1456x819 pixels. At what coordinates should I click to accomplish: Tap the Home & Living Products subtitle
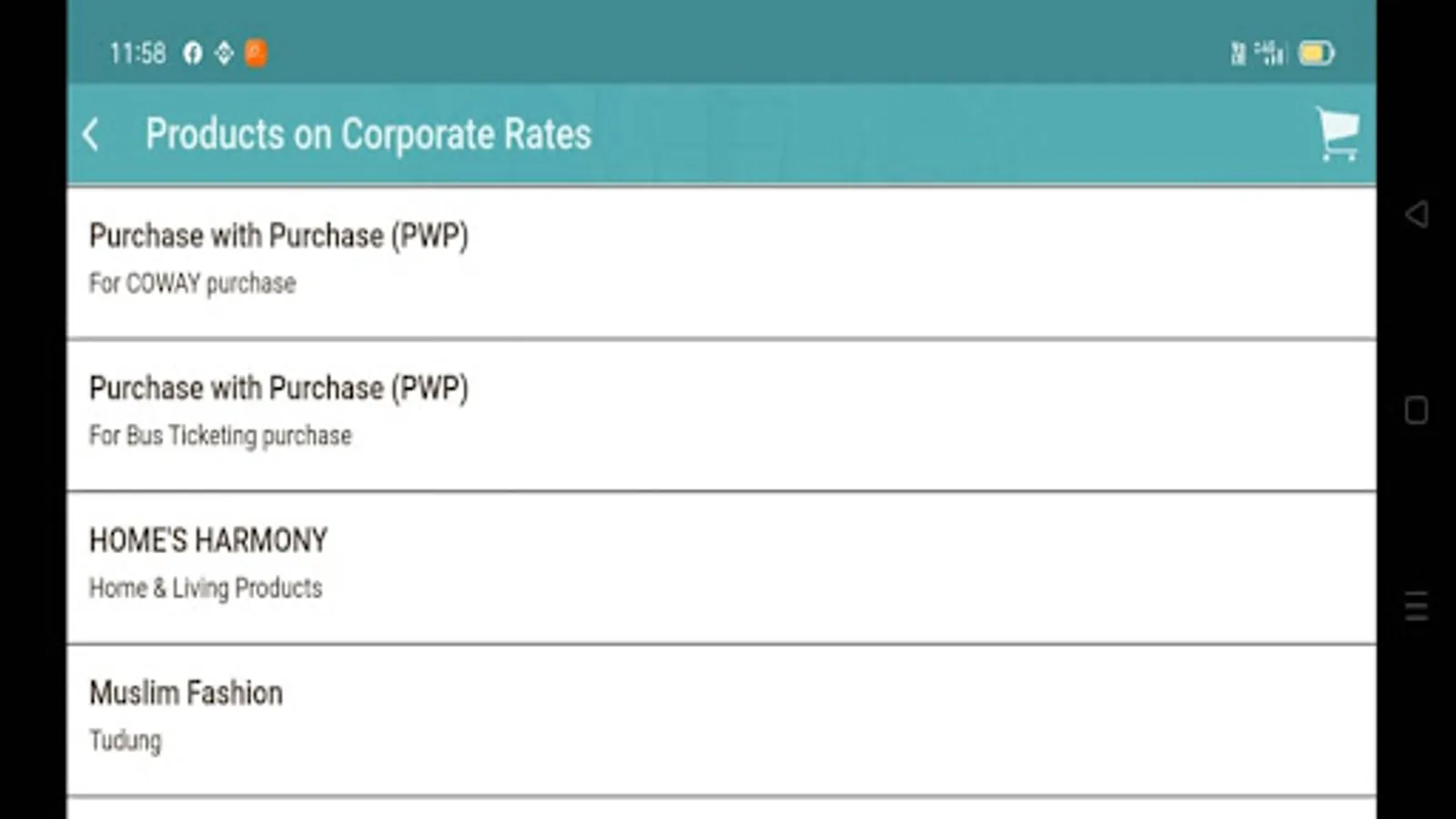pyautogui.click(x=206, y=589)
